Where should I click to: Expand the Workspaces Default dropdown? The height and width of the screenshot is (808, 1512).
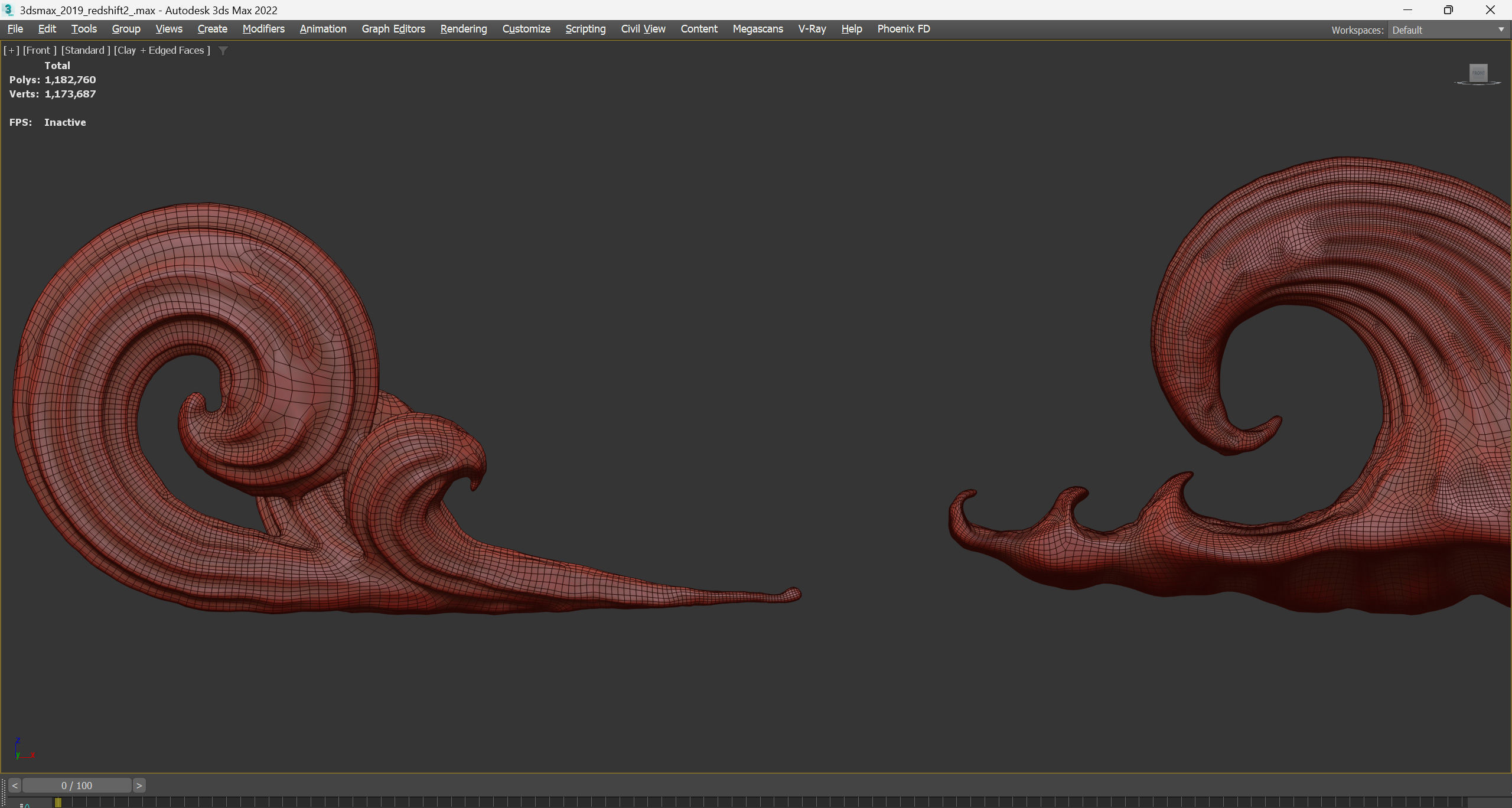pyautogui.click(x=1501, y=30)
